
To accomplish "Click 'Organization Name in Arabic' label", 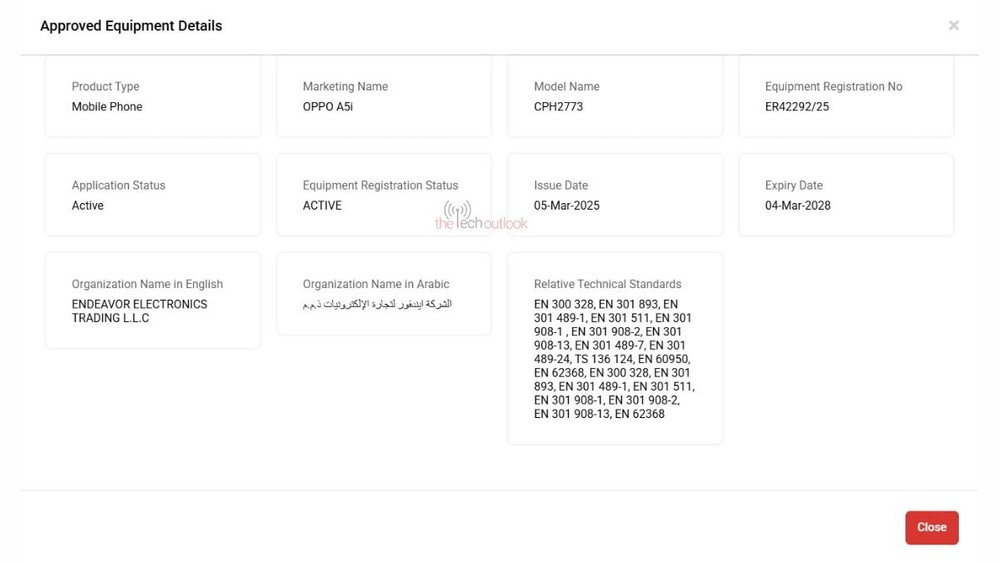I will click(376, 284).
